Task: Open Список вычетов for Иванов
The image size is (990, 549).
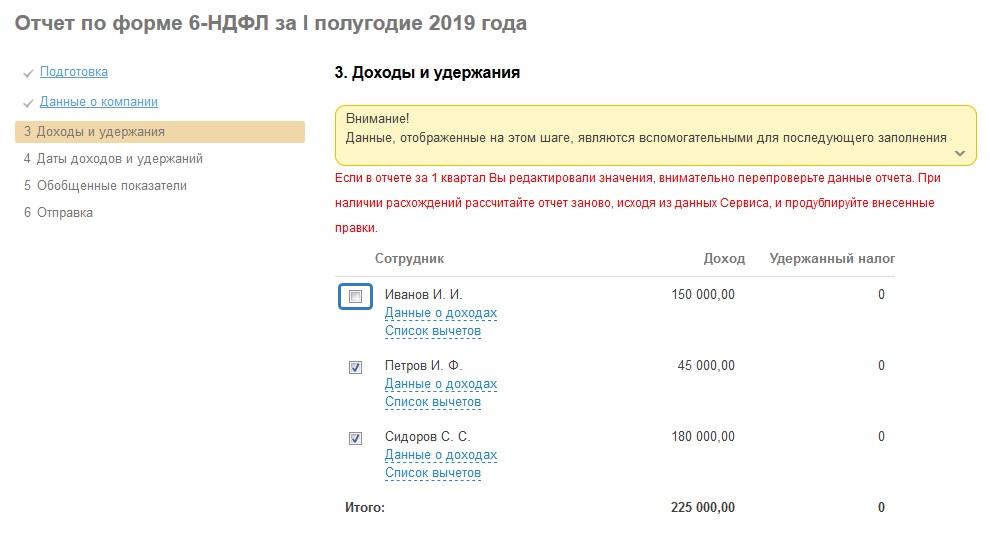Action: [433, 331]
